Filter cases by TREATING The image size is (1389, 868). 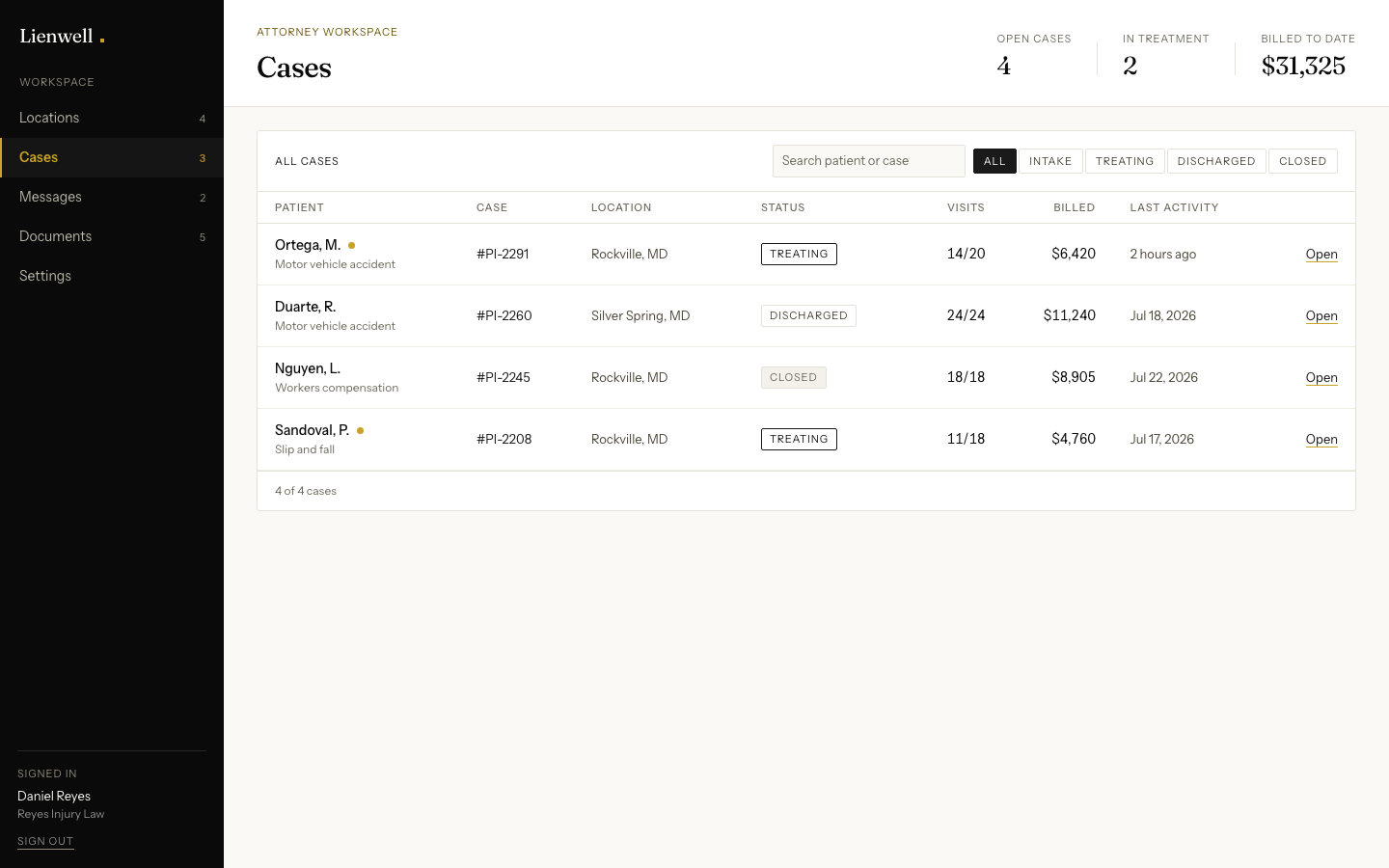tap(1125, 161)
